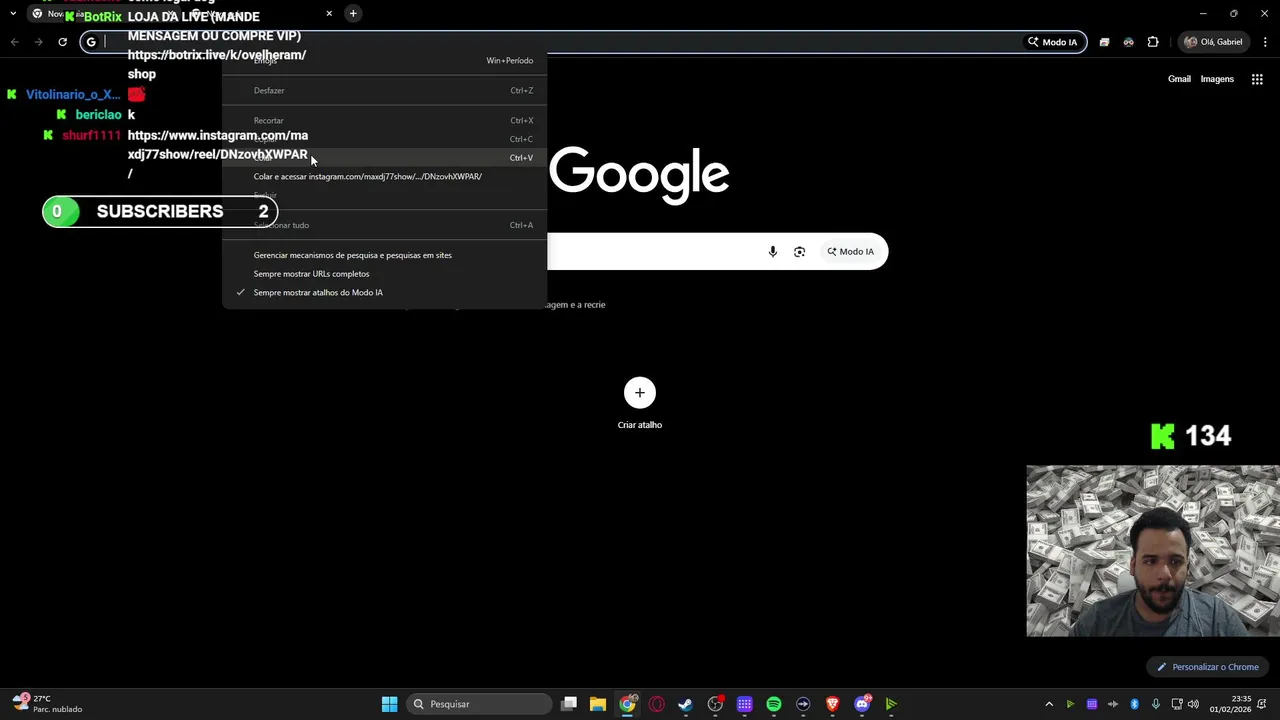Viewport: 1280px width, 720px height.
Task: Open Spotify from the taskbar
Action: click(x=774, y=704)
